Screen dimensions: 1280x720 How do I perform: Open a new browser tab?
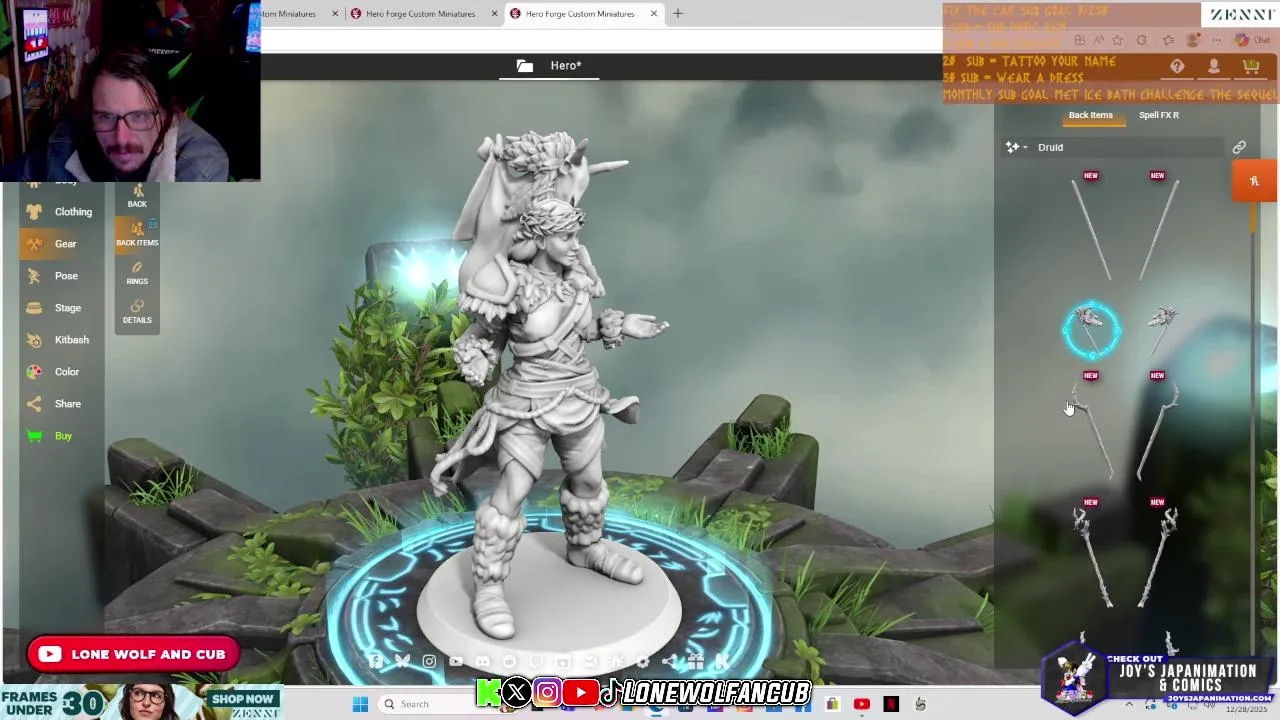point(677,14)
